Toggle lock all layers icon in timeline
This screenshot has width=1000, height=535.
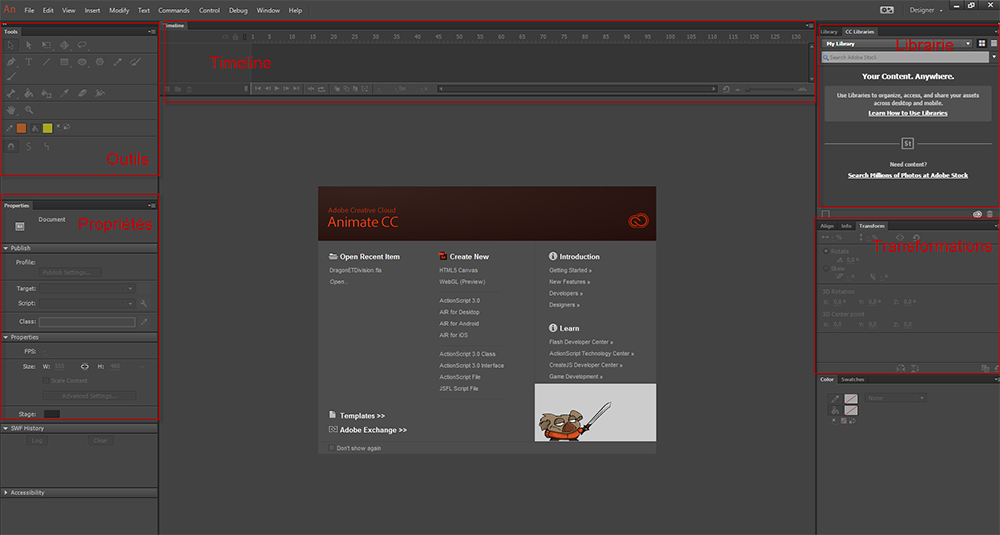[235, 37]
